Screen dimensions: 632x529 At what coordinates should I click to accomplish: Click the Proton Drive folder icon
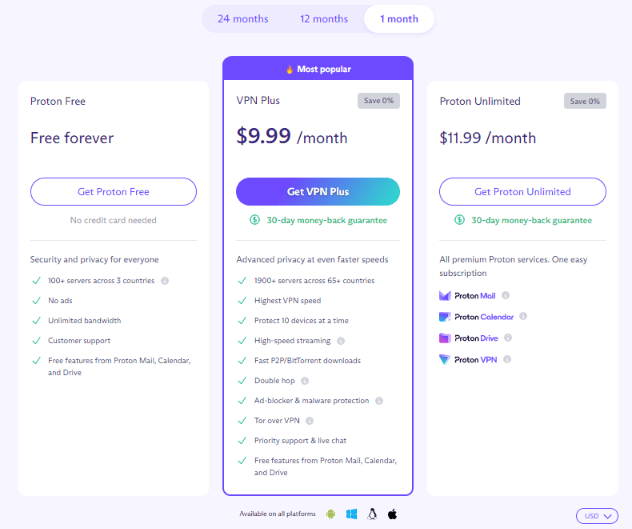[445, 338]
